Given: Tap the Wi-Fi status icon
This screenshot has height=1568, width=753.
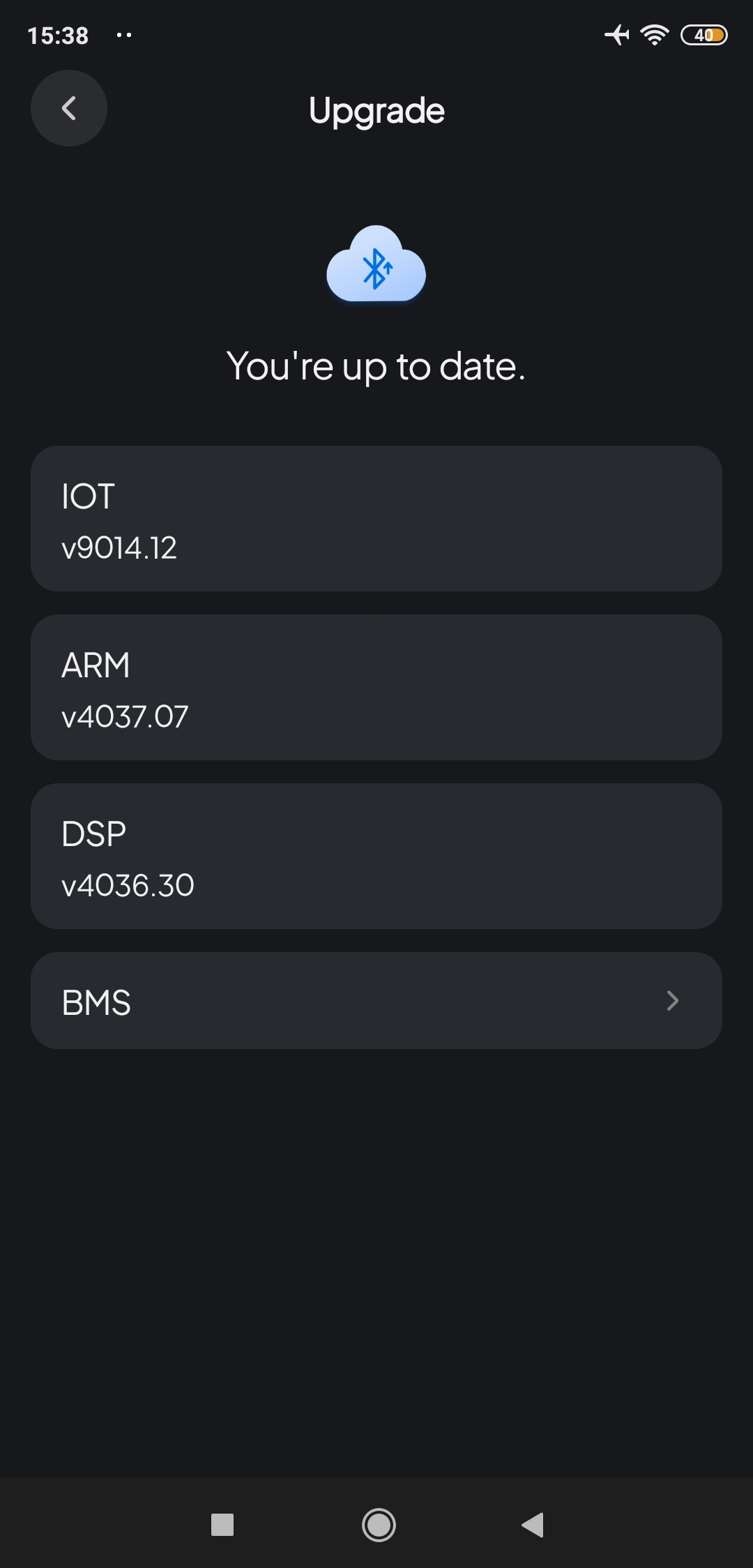Looking at the screenshot, I should click(655, 34).
